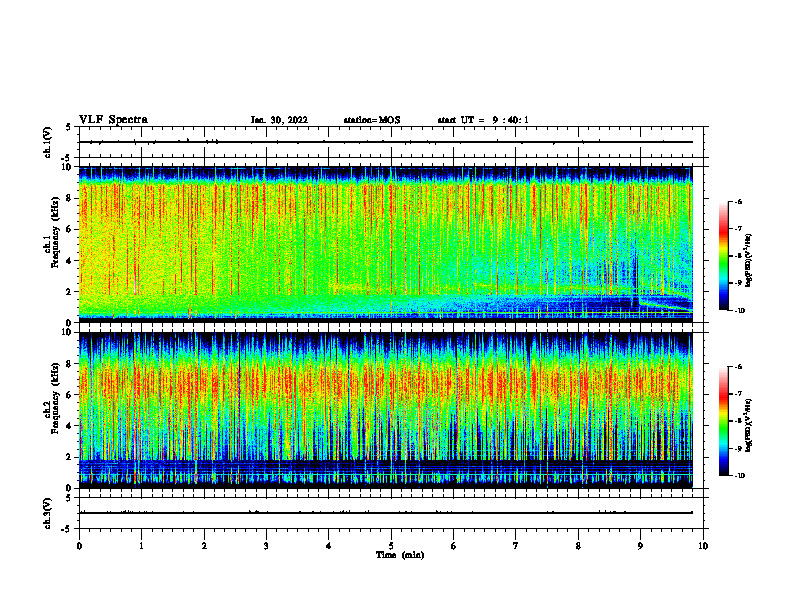Click the "ch.1(V)" waveform axis label

(48, 142)
